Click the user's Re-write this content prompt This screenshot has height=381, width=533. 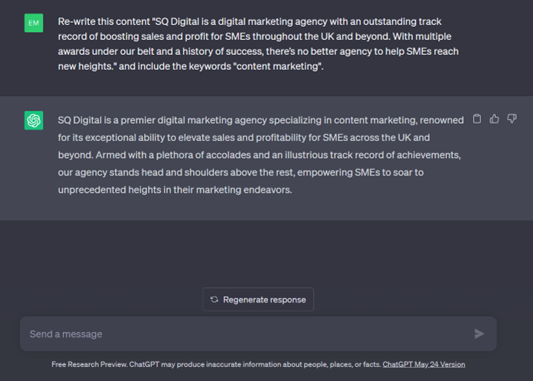tap(258, 44)
